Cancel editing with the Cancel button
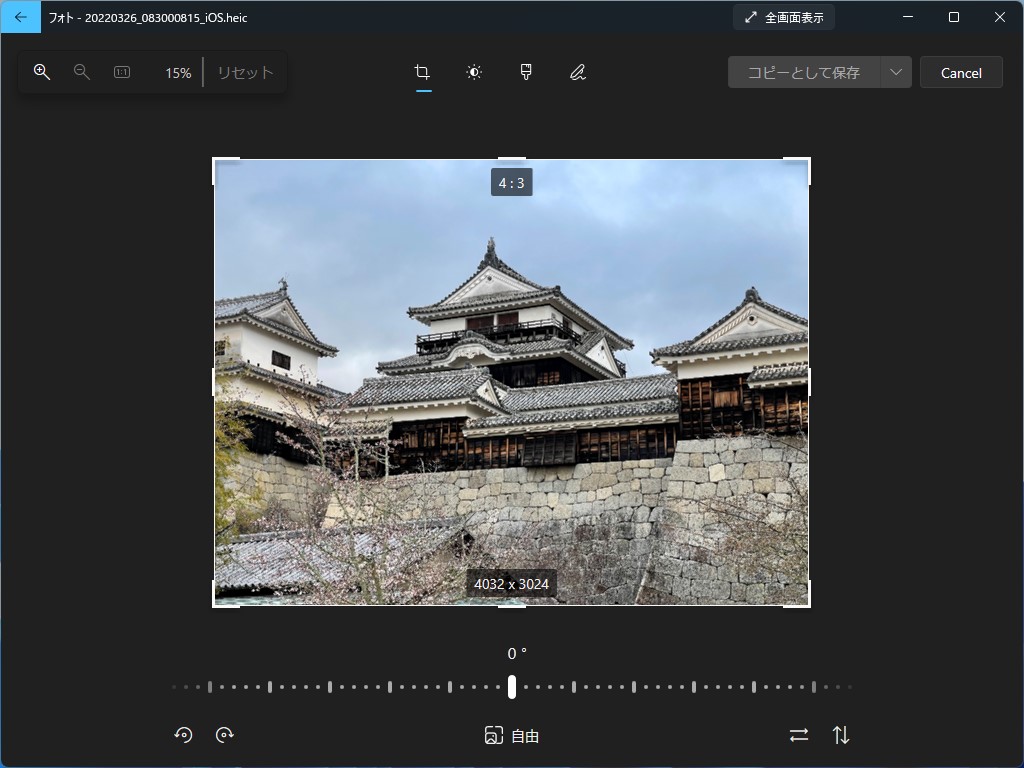The height and width of the screenshot is (768, 1024). click(x=961, y=71)
